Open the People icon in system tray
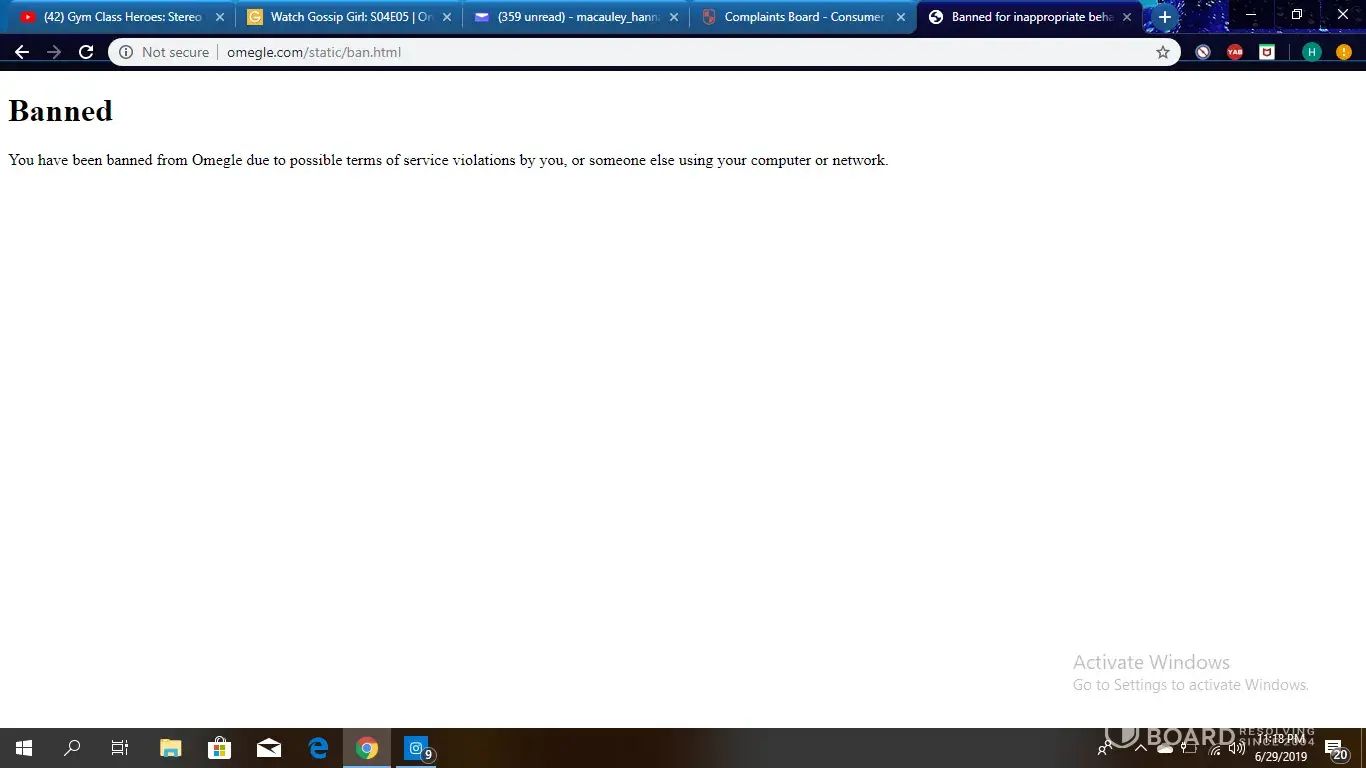Image resolution: width=1366 pixels, height=768 pixels. coord(1105,748)
